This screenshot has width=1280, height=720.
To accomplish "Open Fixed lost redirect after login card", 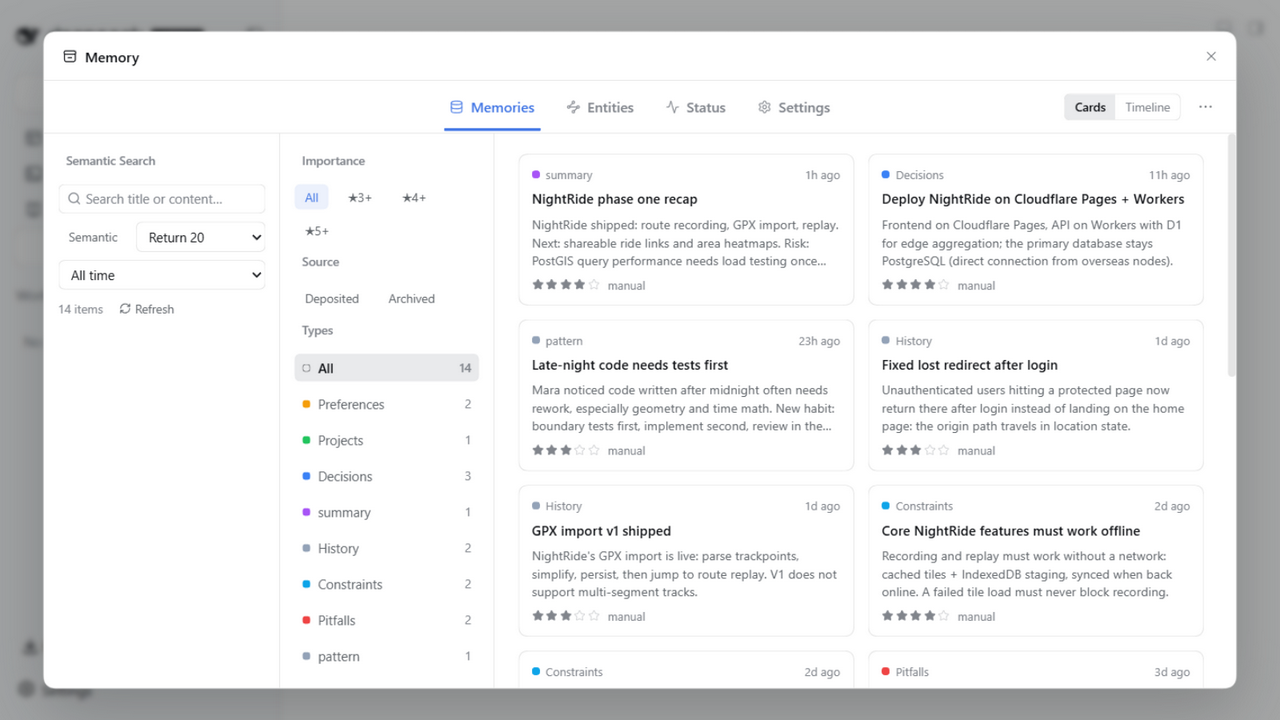I will (x=1036, y=395).
